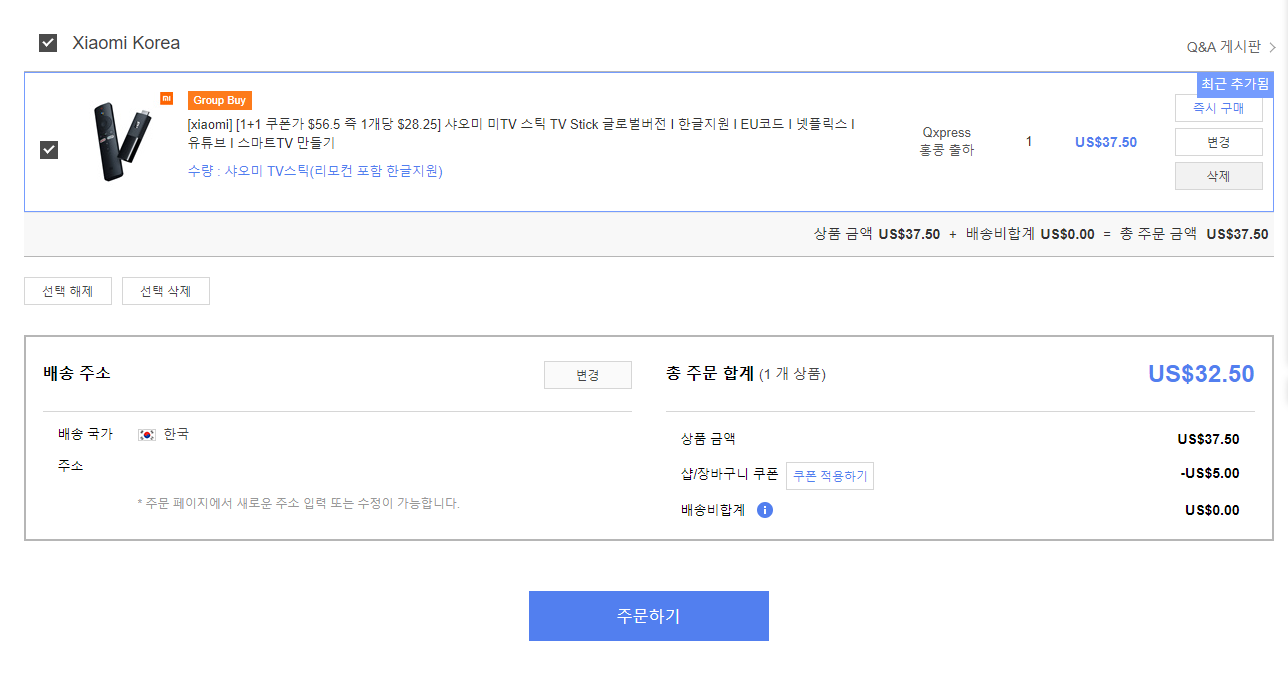The height and width of the screenshot is (678, 1288).
Task: Click the 배송비합계 US$0.00 summary value
Action: 1212,510
